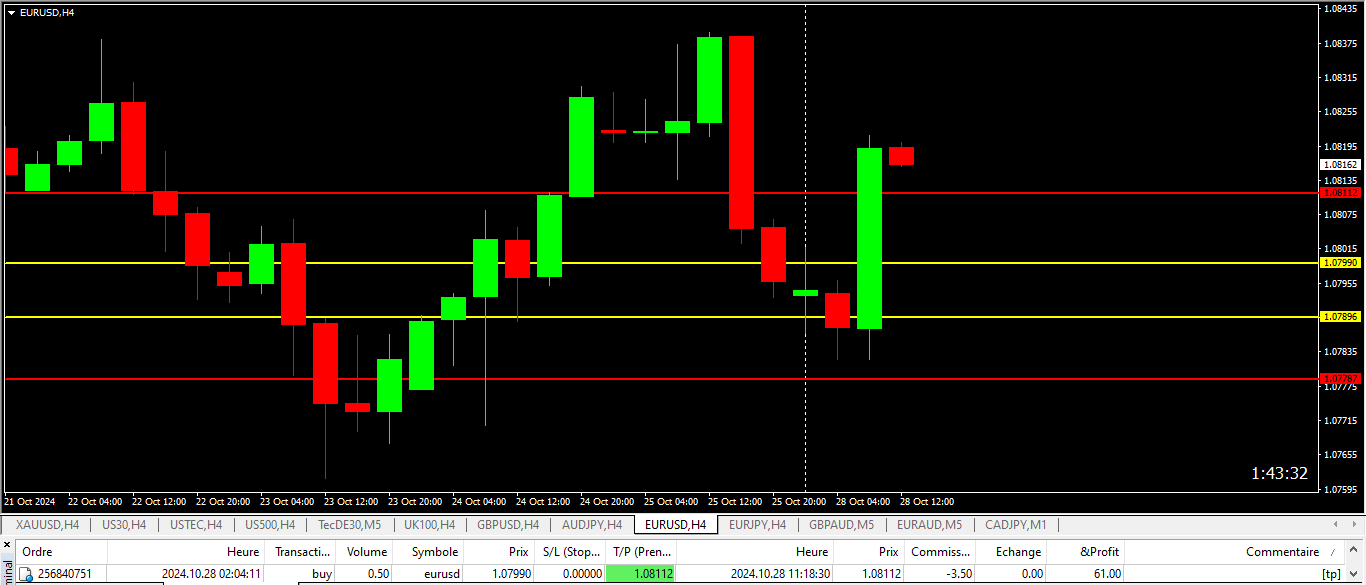
Task: Select yellow line label 1.07896
Action: (x=1339, y=316)
